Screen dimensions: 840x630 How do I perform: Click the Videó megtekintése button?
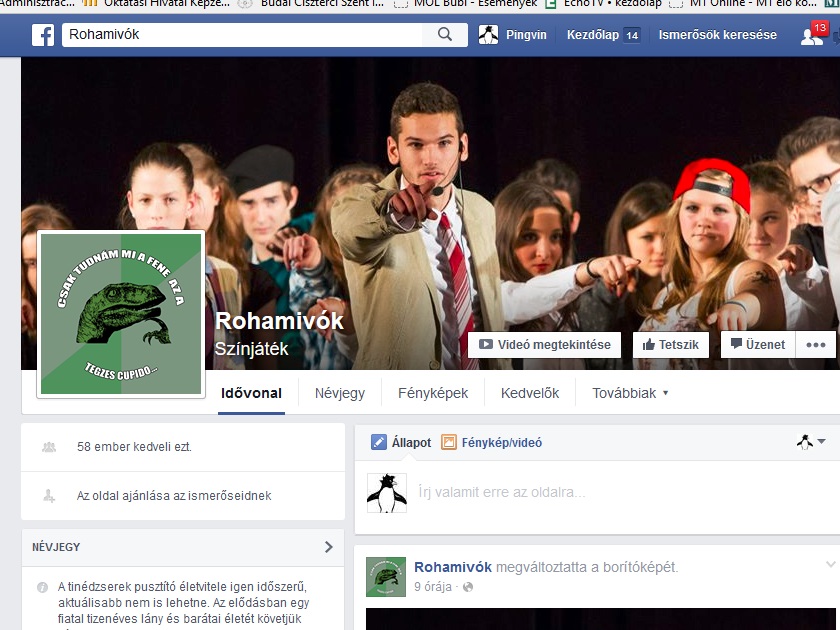544,344
